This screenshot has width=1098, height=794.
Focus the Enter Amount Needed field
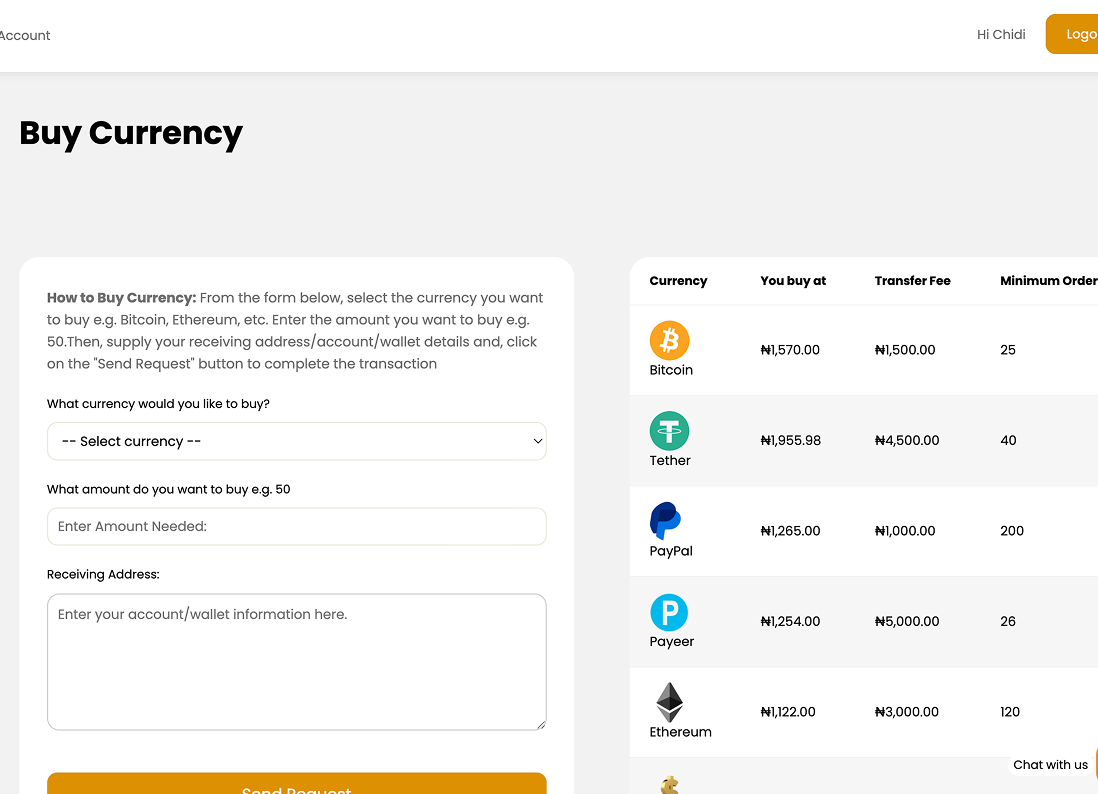pos(296,527)
